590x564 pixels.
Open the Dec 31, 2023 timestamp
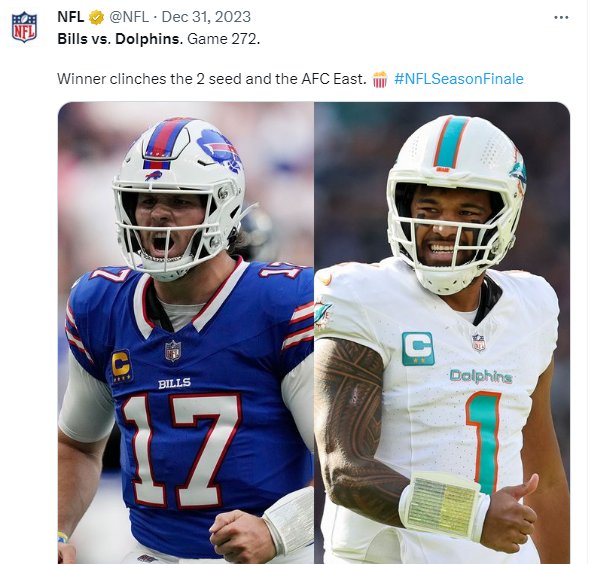click(206, 17)
